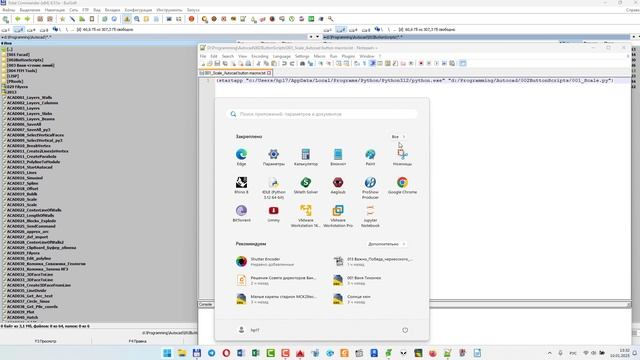Viewport: 640px width, 360px height.
Task: Launch VMware Workstation Pro
Action: tap(338, 216)
